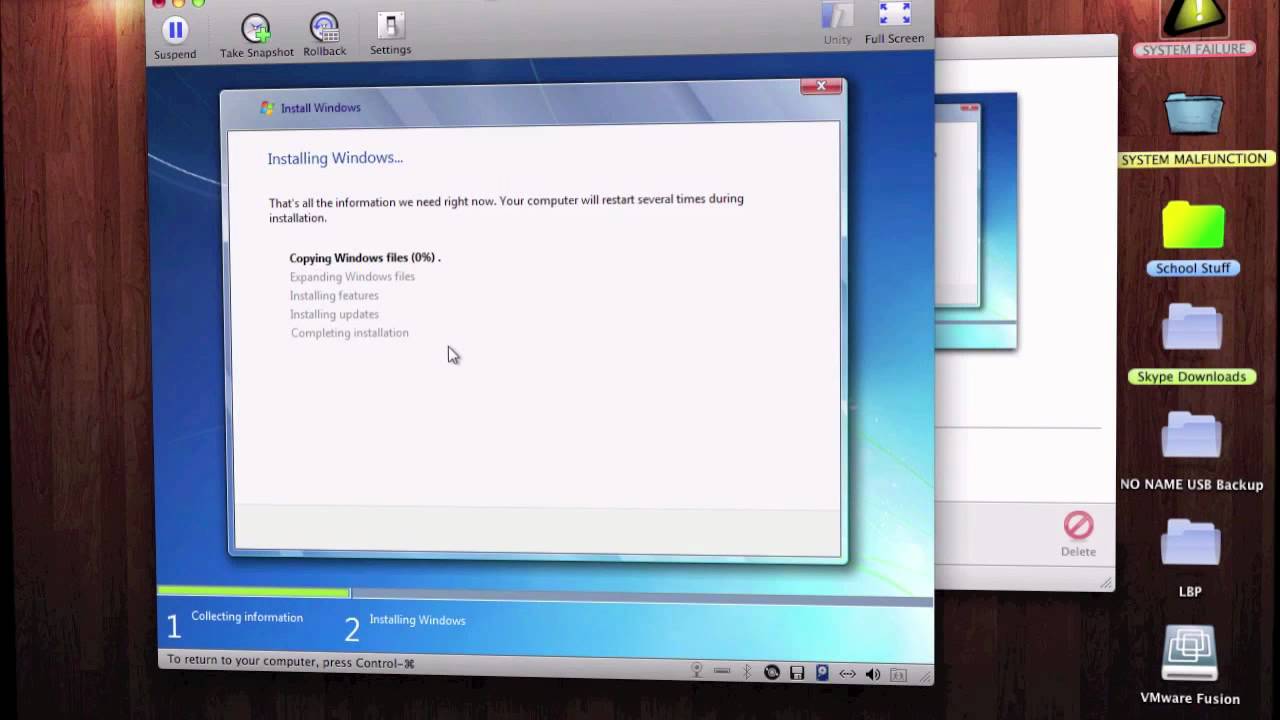Click the shared folders status icon

click(898, 675)
